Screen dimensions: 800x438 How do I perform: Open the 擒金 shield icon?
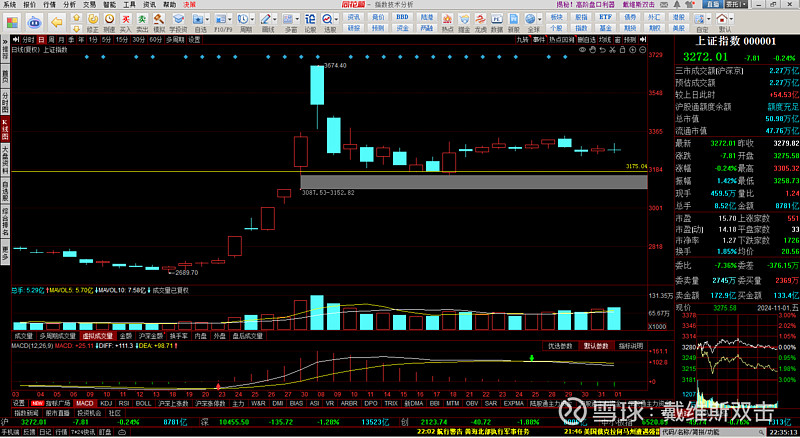(464, 22)
